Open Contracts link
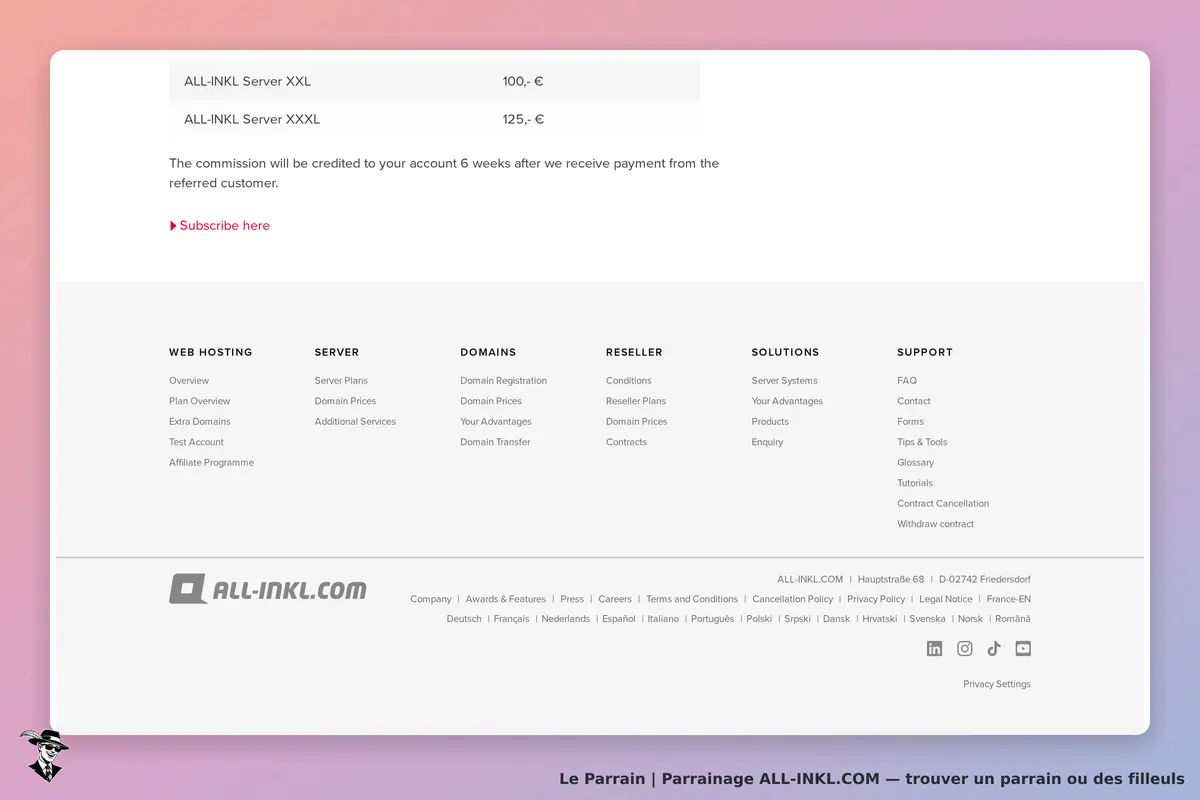Screen dimensions: 1200x800 click(626, 442)
